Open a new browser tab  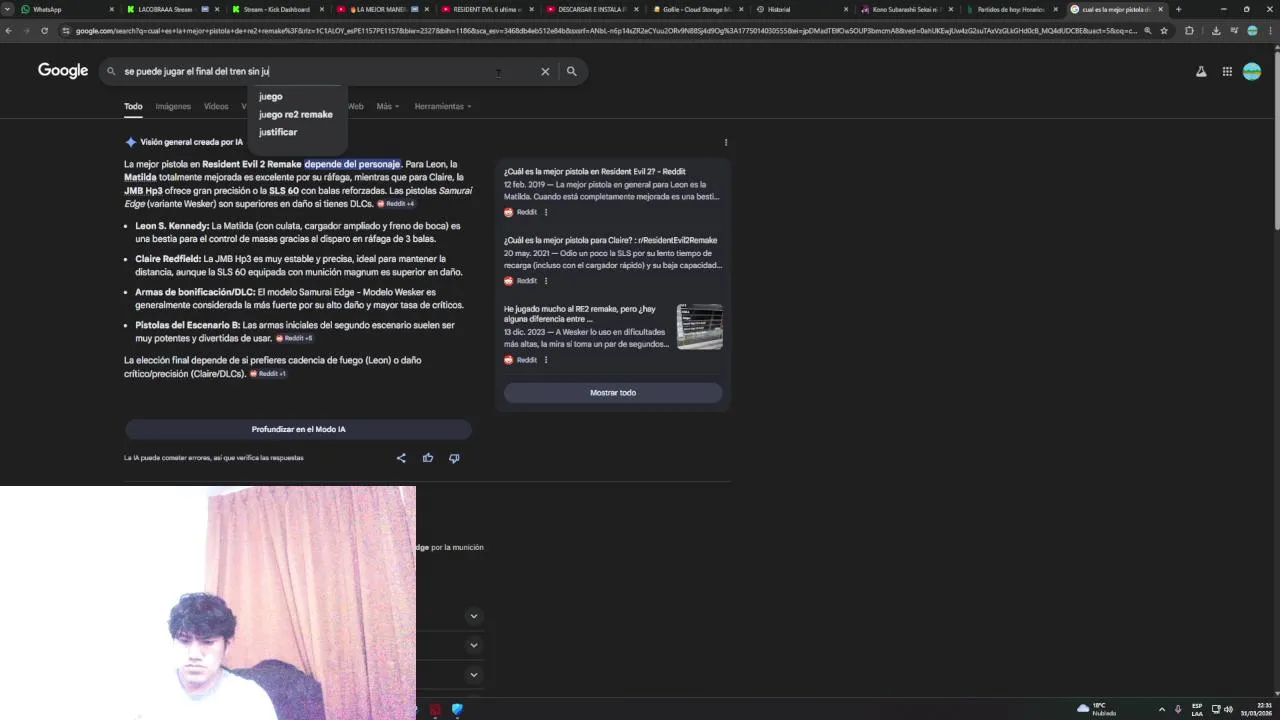pos(1178,9)
